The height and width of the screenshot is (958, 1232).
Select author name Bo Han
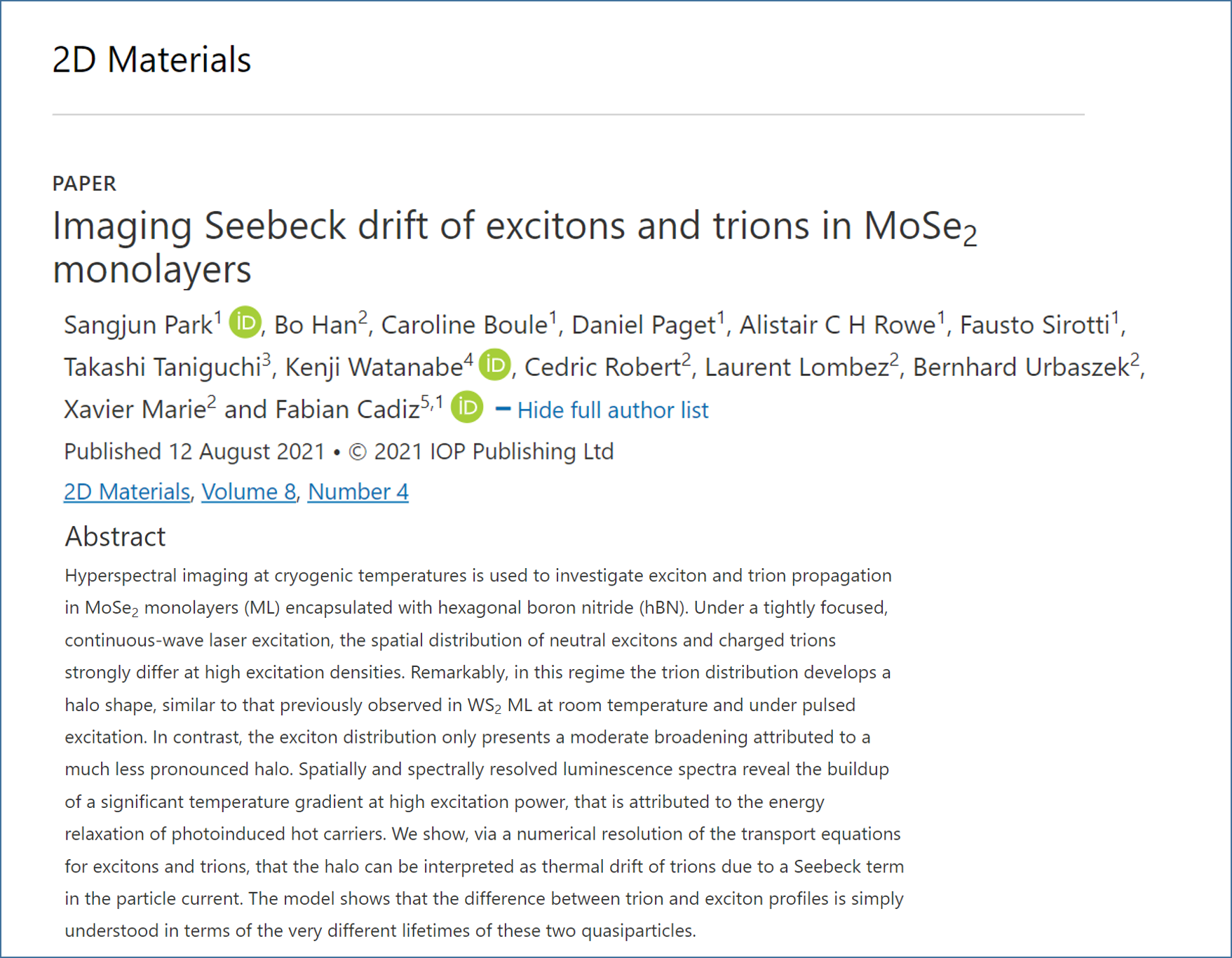click(x=316, y=325)
